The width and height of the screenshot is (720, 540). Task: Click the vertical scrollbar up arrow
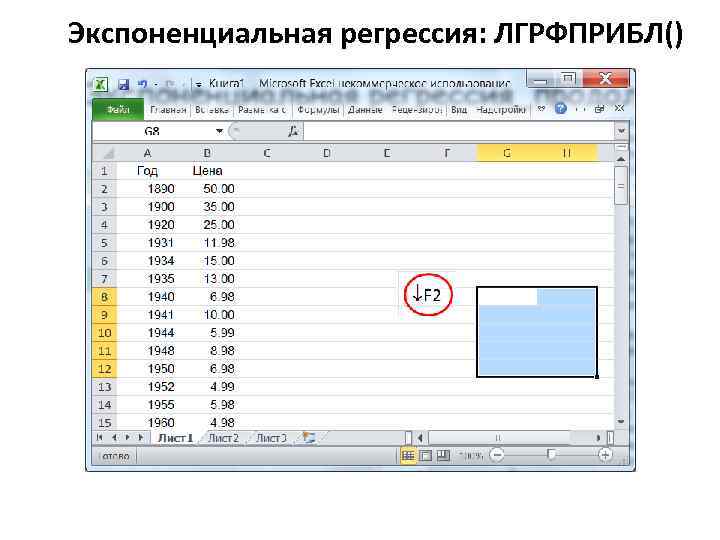tap(621, 159)
